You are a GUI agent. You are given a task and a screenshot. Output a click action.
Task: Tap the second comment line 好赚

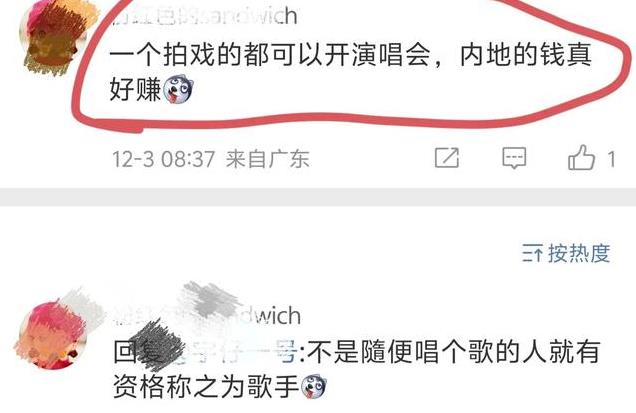click(135, 90)
